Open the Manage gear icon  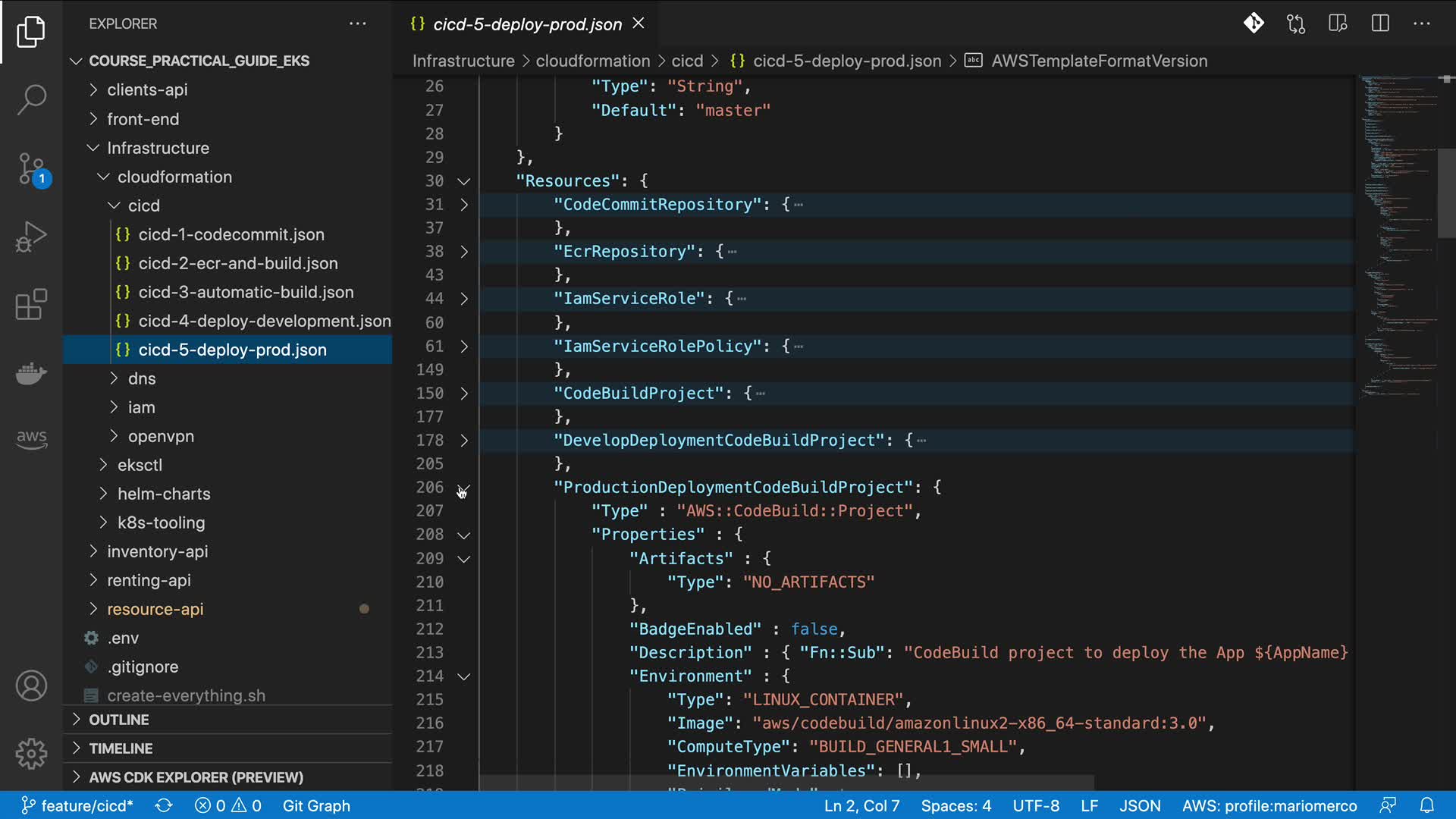31,753
